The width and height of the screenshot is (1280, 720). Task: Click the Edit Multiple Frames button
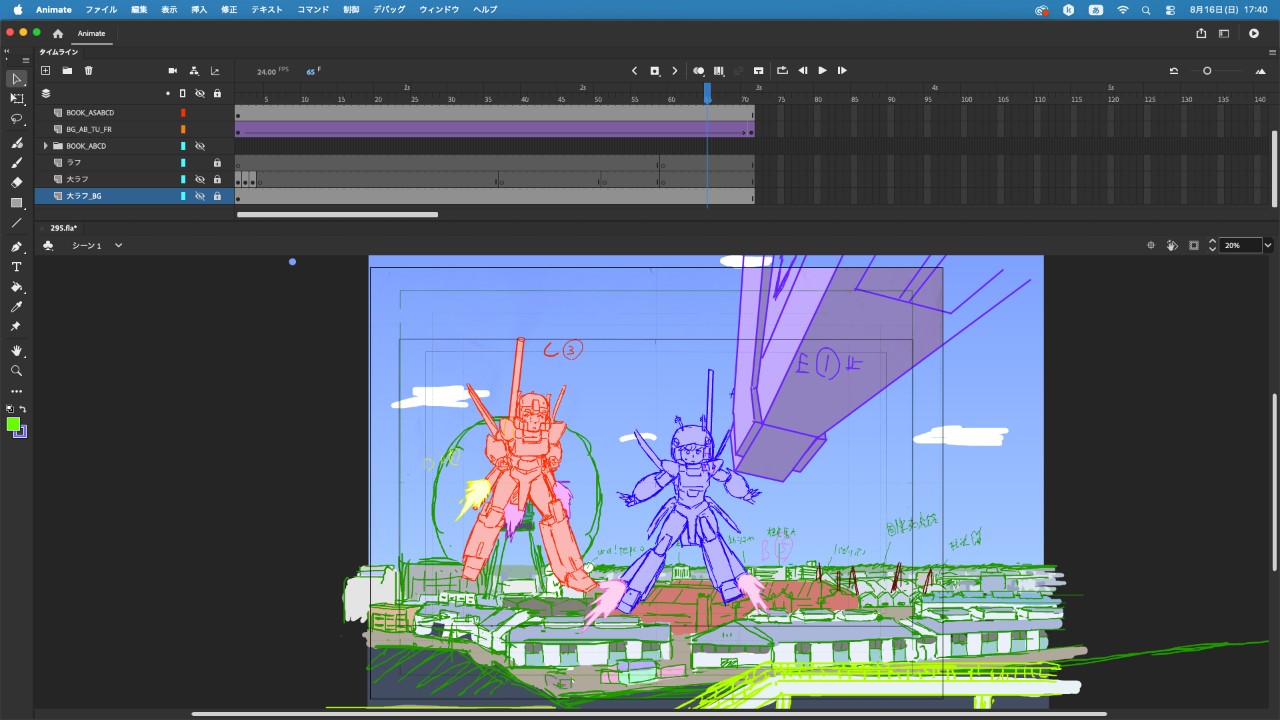coord(719,71)
